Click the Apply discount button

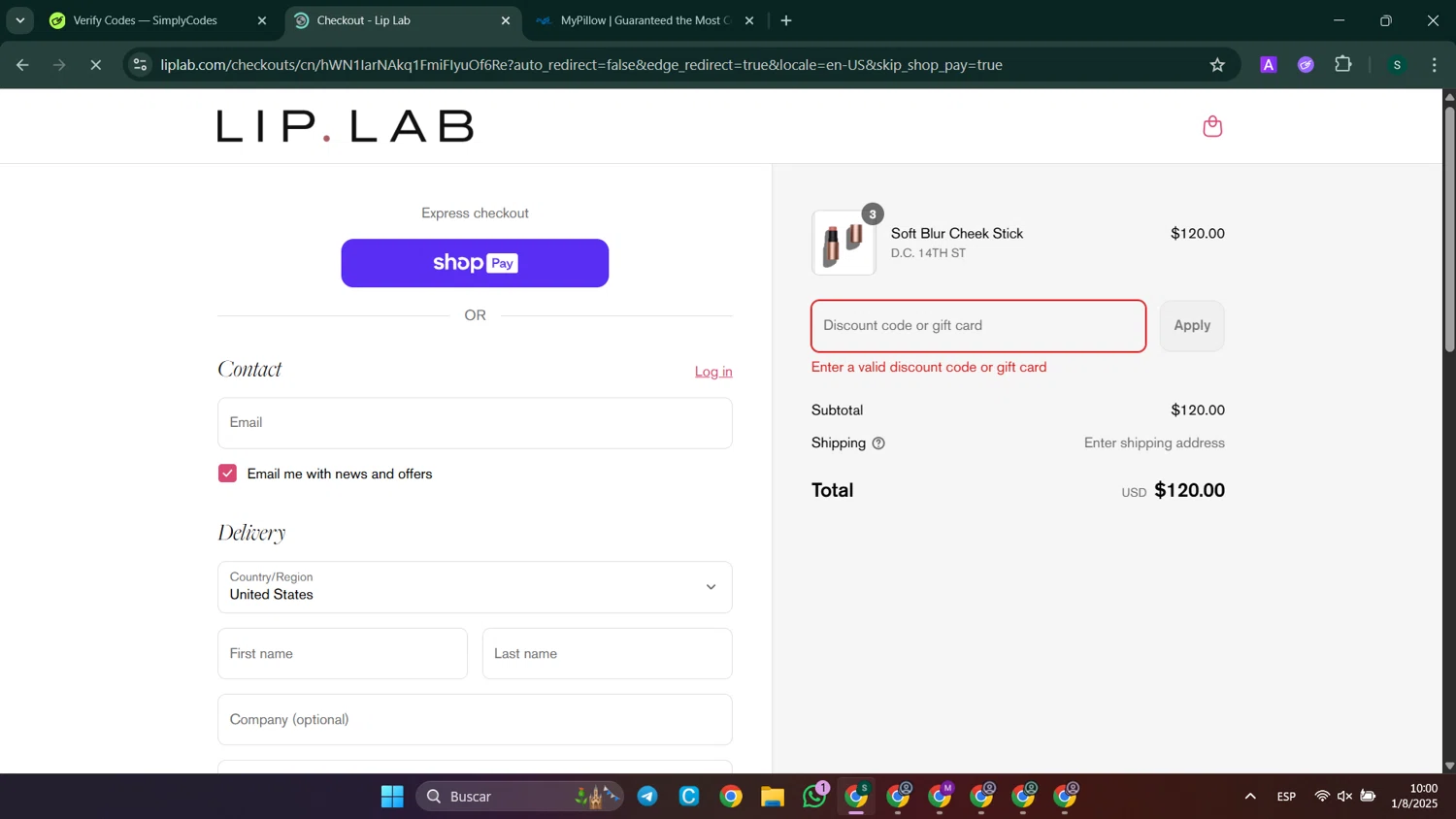[1192, 326]
